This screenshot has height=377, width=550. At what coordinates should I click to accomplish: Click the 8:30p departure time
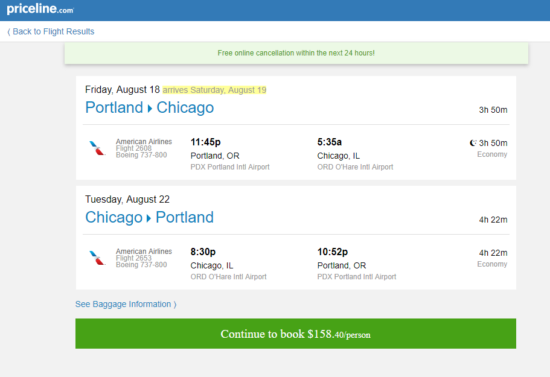point(203,252)
